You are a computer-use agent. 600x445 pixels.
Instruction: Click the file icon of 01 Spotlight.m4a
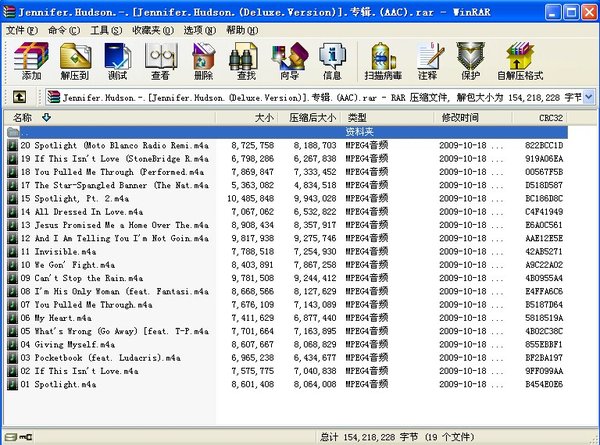(x=12, y=384)
